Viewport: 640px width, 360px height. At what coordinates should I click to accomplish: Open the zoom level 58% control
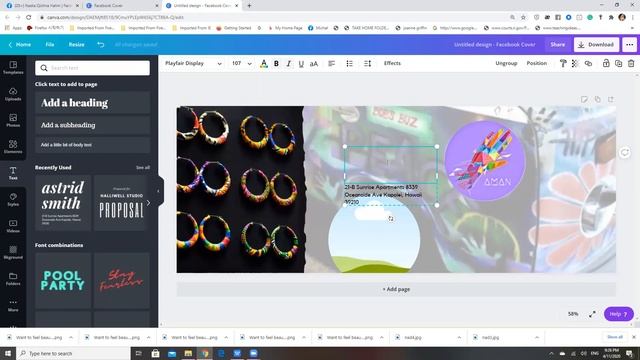tap(573, 314)
